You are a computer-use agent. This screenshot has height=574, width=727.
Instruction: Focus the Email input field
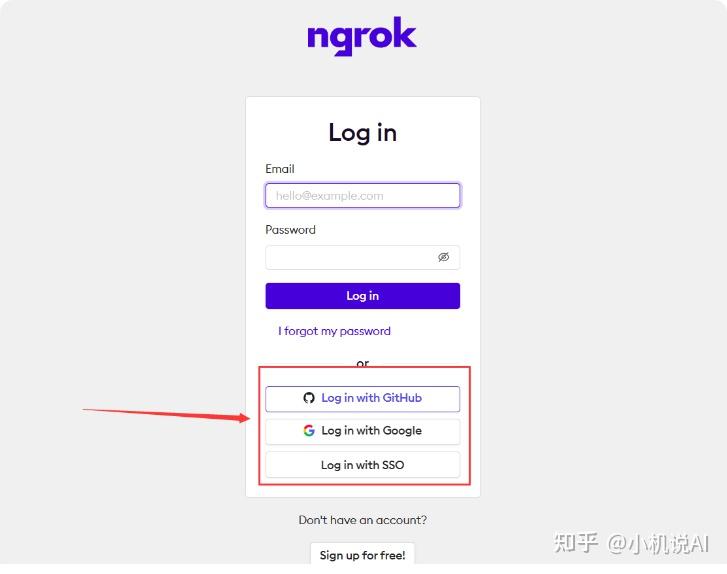pos(363,196)
